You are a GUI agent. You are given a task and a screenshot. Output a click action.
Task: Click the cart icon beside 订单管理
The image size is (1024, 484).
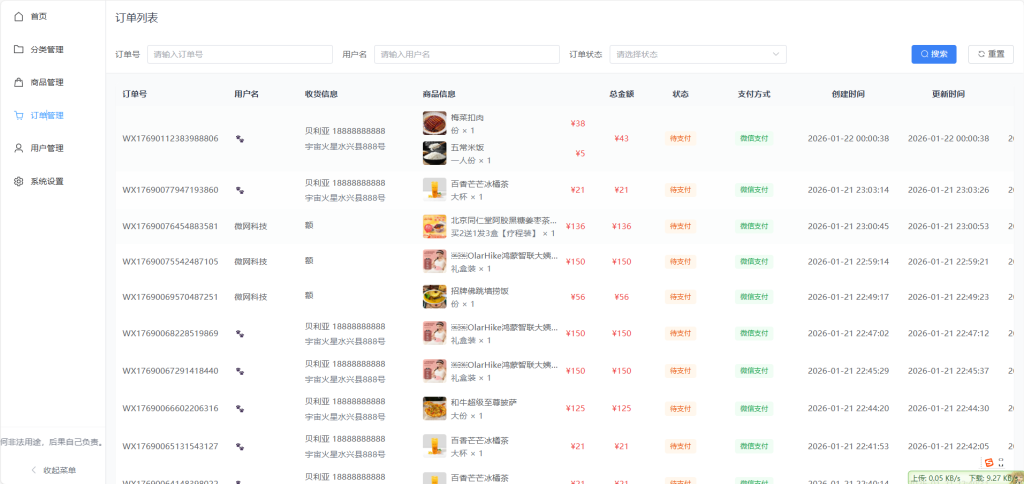click(18, 116)
